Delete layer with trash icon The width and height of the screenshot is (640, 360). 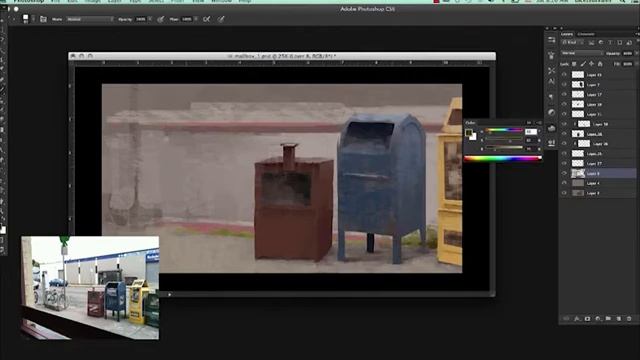[x=629, y=318]
